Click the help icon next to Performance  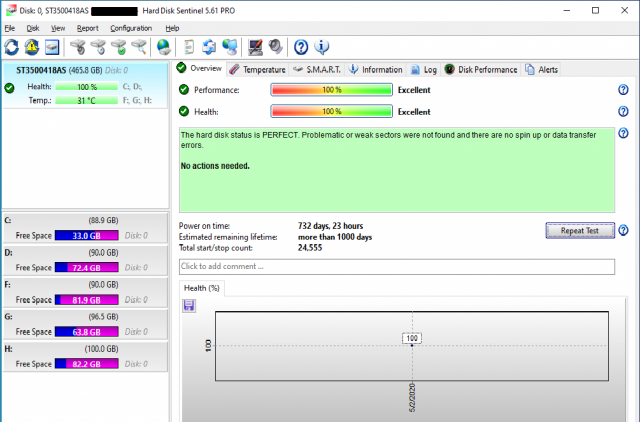(x=623, y=90)
